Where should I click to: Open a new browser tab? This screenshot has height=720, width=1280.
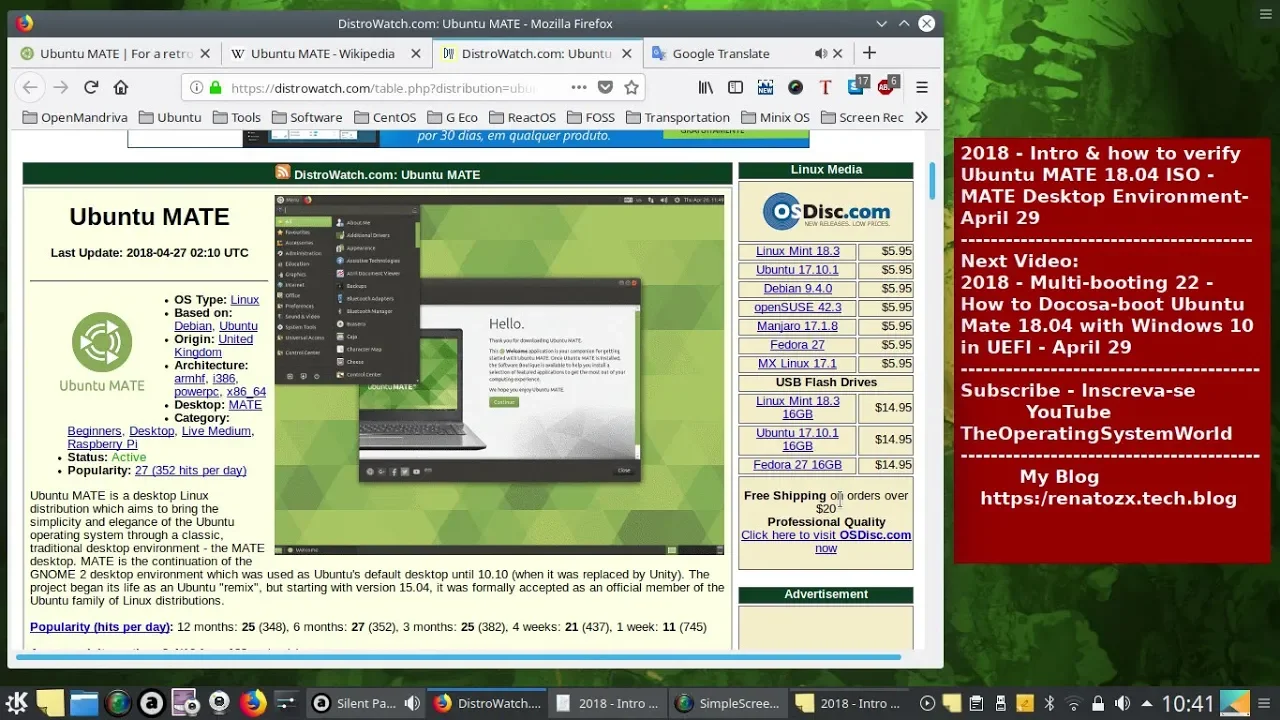coord(869,53)
